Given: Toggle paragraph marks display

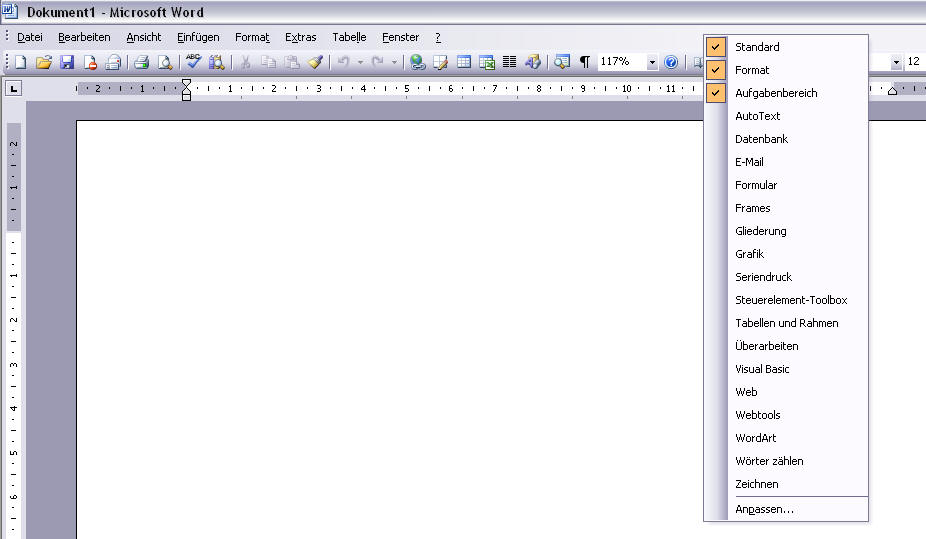Looking at the screenshot, I should point(585,62).
